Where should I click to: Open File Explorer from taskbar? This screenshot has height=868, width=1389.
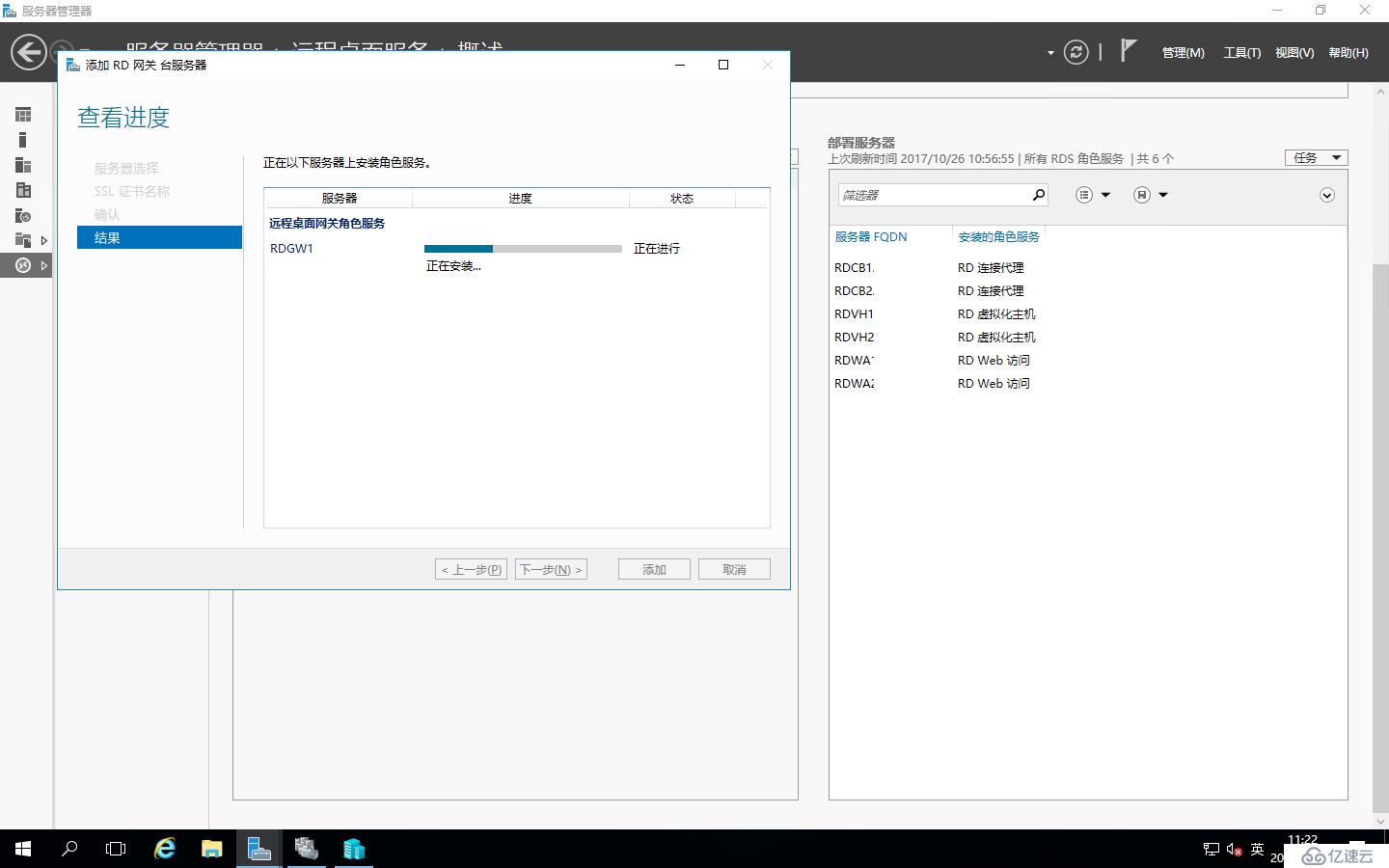[211, 849]
